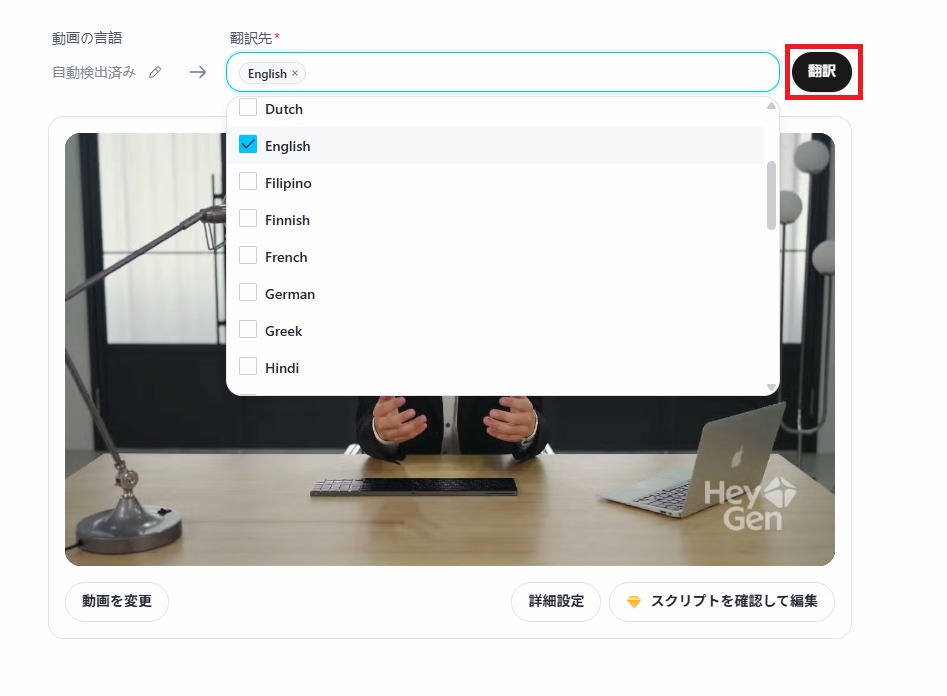Click the 翻訳 translate button

(822, 72)
